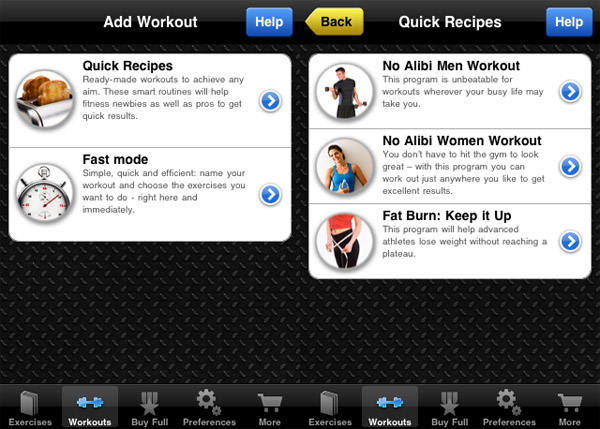
Task: Tap Preferences gear icon on right screen
Action: [509, 402]
